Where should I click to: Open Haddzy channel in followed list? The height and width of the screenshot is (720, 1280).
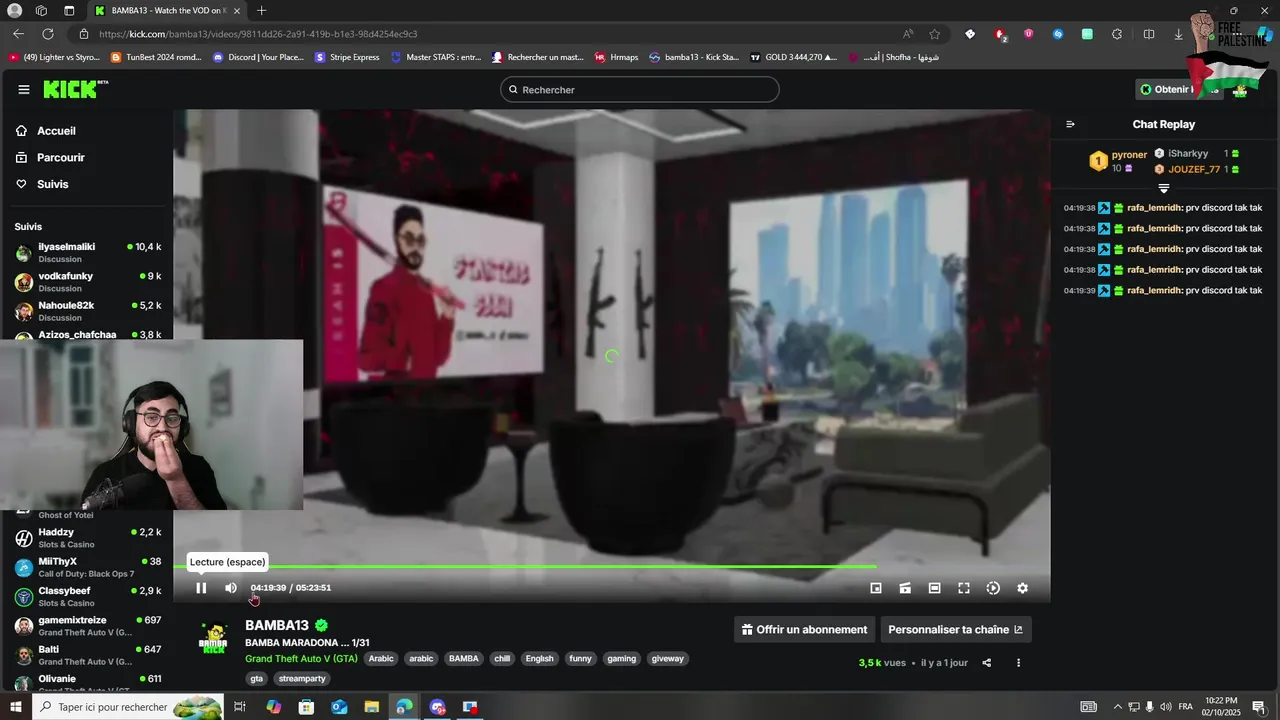[x=87, y=538]
